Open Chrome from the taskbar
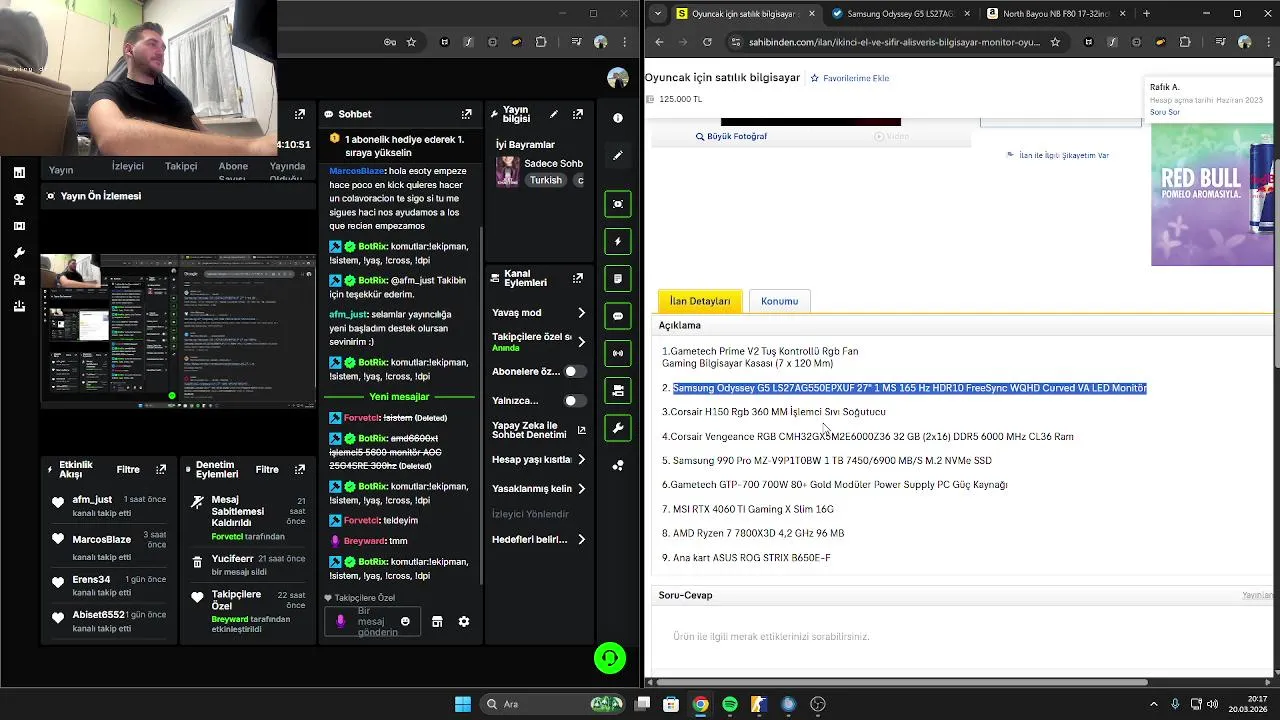The image size is (1280, 720). click(x=701, y=704)
